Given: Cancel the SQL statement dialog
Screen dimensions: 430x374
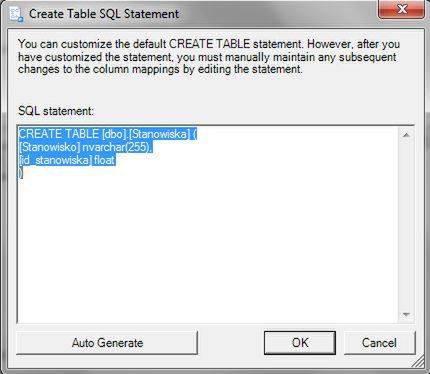Looking at the screenshot, I should [x=379, y=343].
